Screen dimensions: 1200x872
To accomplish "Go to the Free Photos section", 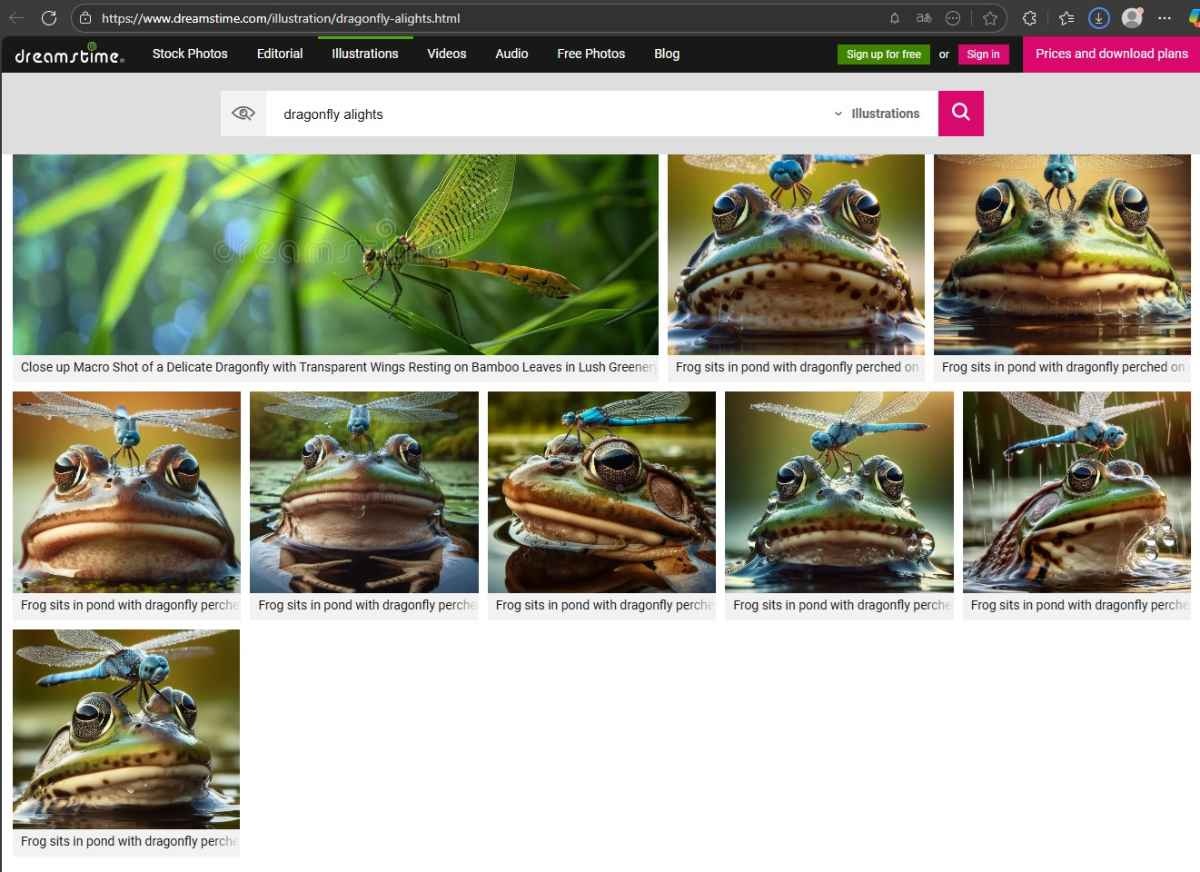I will (591, 54).
